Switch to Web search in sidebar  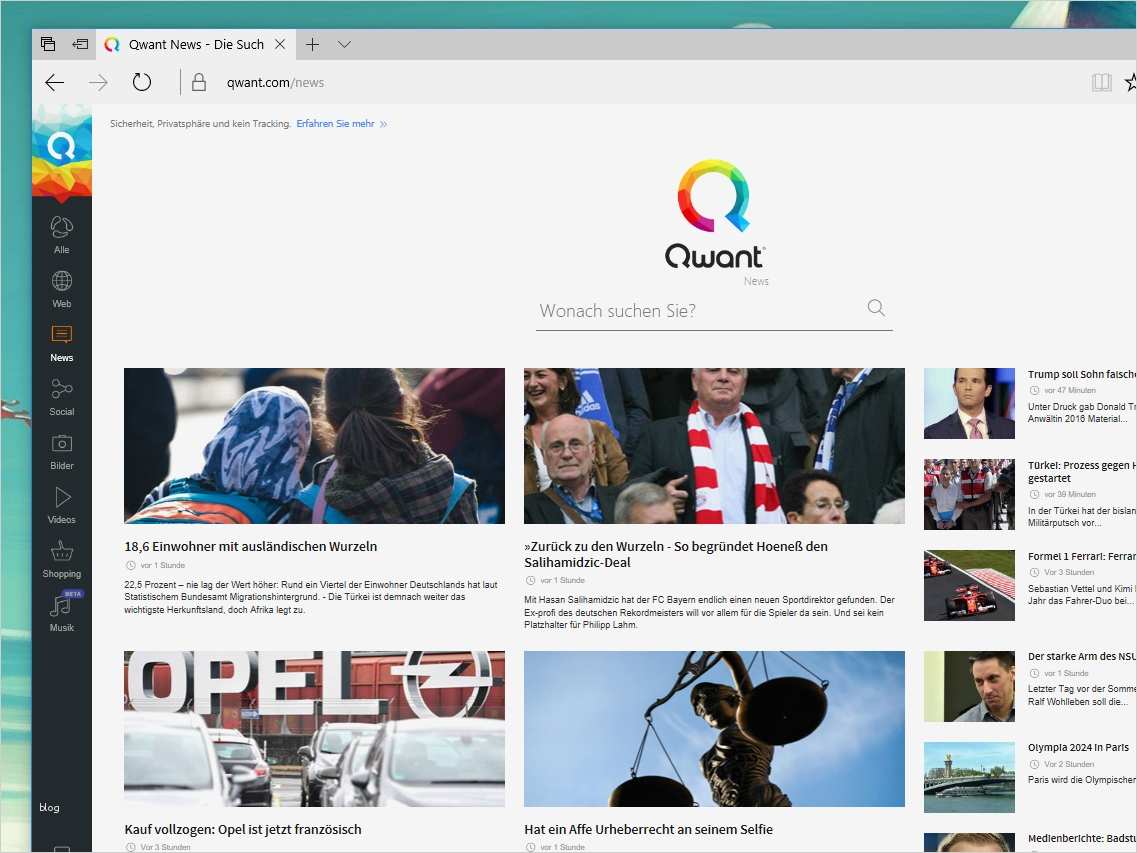(x=62, y=289)
